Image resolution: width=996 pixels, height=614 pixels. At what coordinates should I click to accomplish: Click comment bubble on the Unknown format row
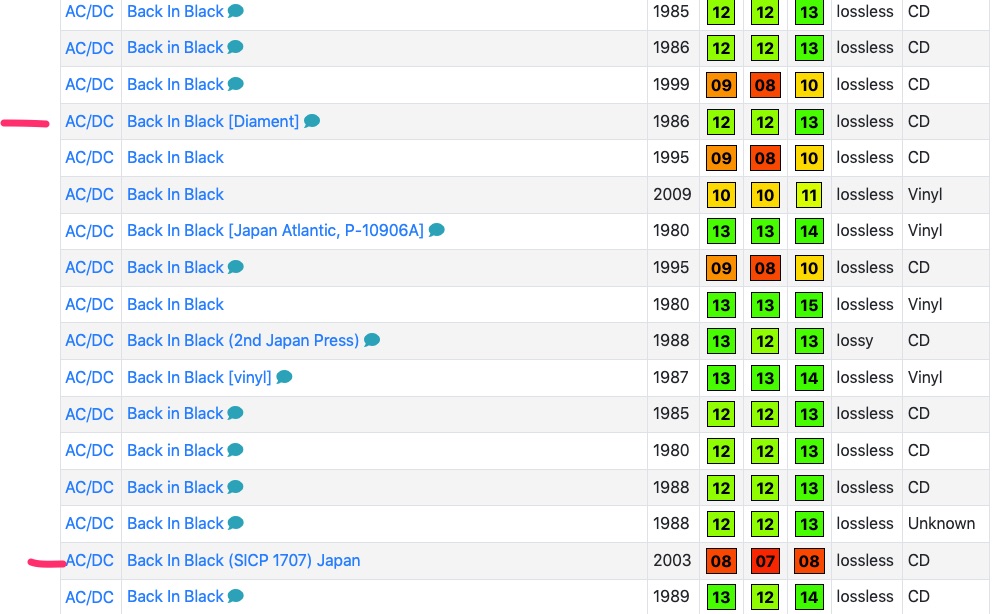(x=236, y=523)
